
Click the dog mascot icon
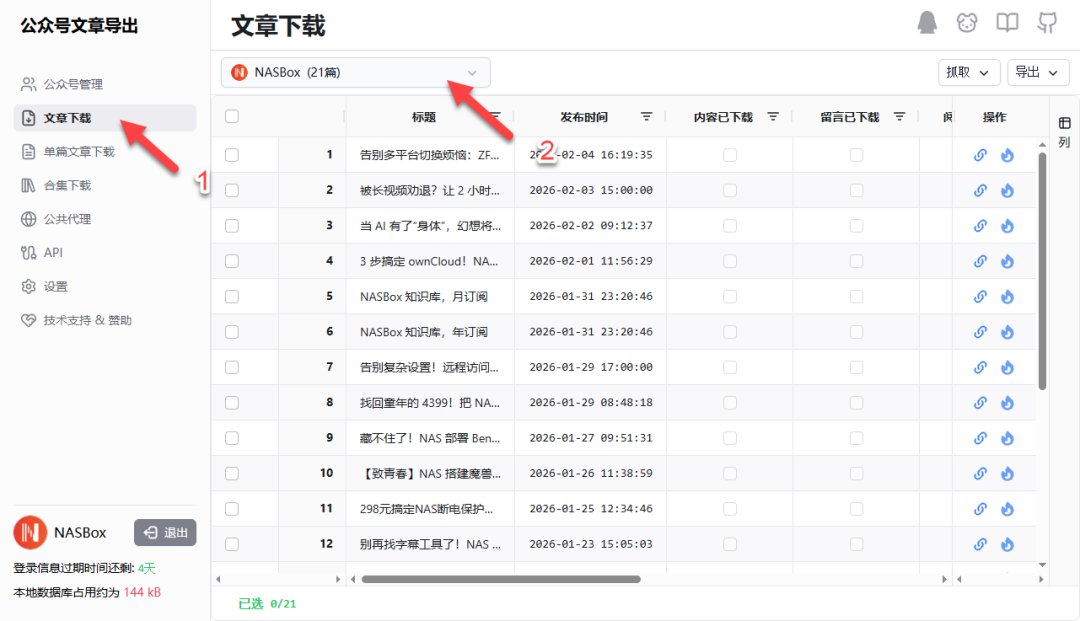click(x=966, y=22)
